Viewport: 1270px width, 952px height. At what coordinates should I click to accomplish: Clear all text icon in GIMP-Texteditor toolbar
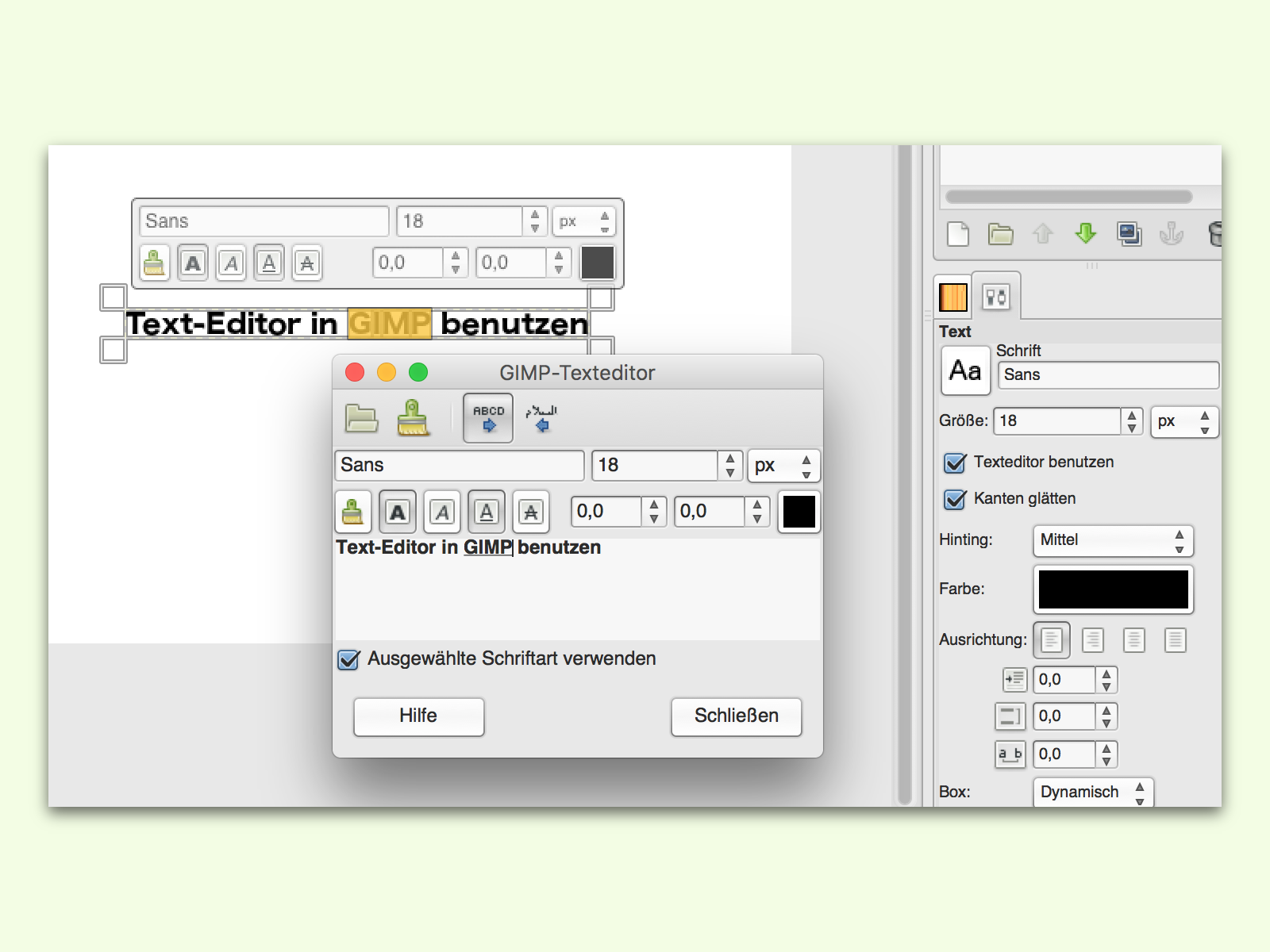413,417
